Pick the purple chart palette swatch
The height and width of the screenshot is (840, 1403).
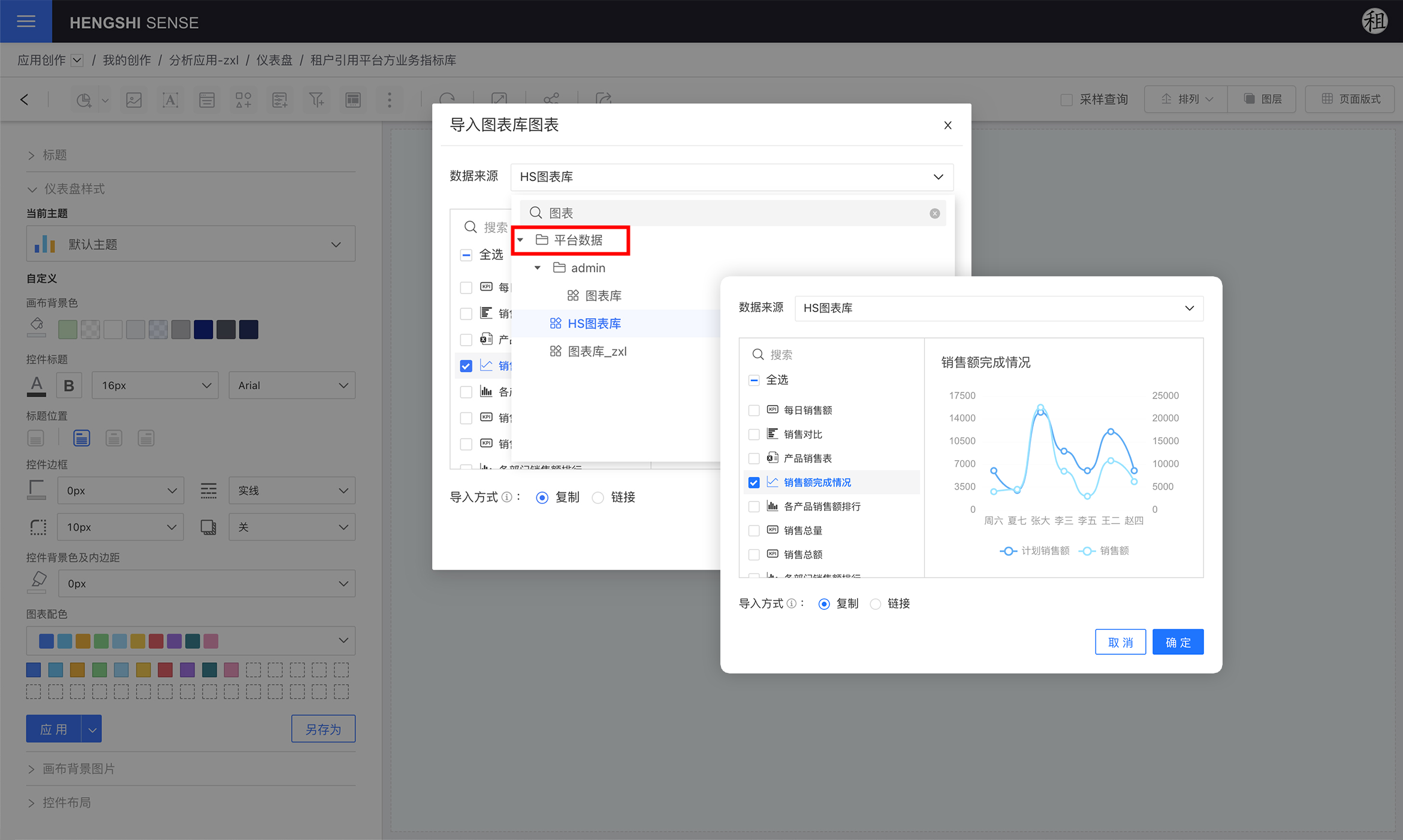(x=187, y=670)
